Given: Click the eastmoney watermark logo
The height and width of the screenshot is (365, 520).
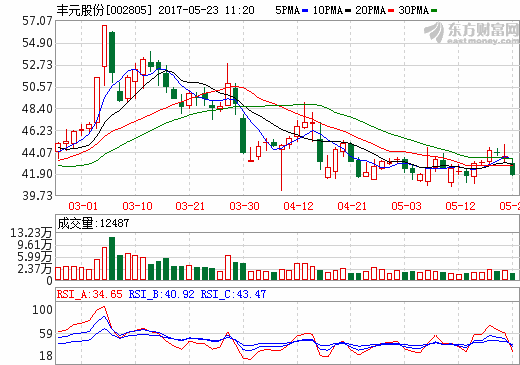Looking at the screenshot, I should (471, 33).
